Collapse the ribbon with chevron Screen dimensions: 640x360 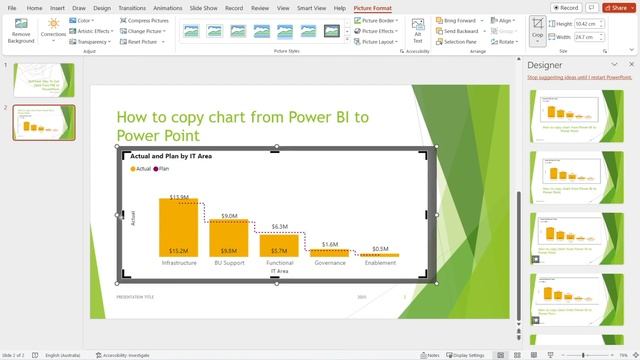632,50
